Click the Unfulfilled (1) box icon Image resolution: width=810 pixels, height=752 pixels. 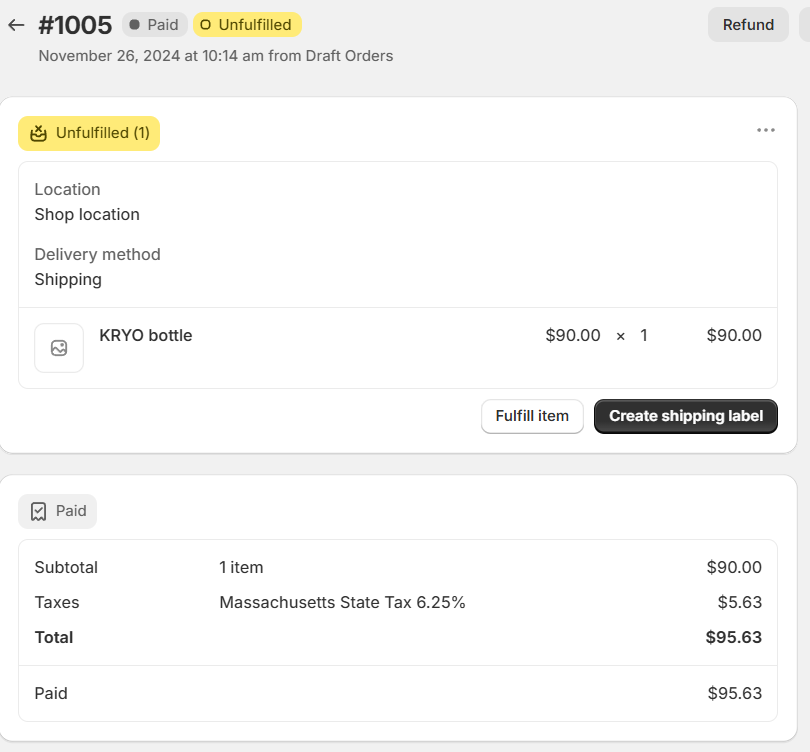[x=38, y=133]
